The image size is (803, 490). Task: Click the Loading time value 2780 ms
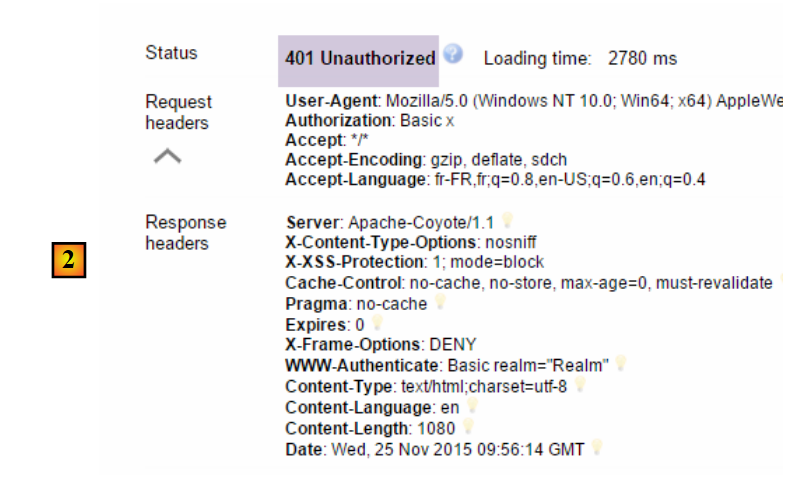click(x=642, y=59)
